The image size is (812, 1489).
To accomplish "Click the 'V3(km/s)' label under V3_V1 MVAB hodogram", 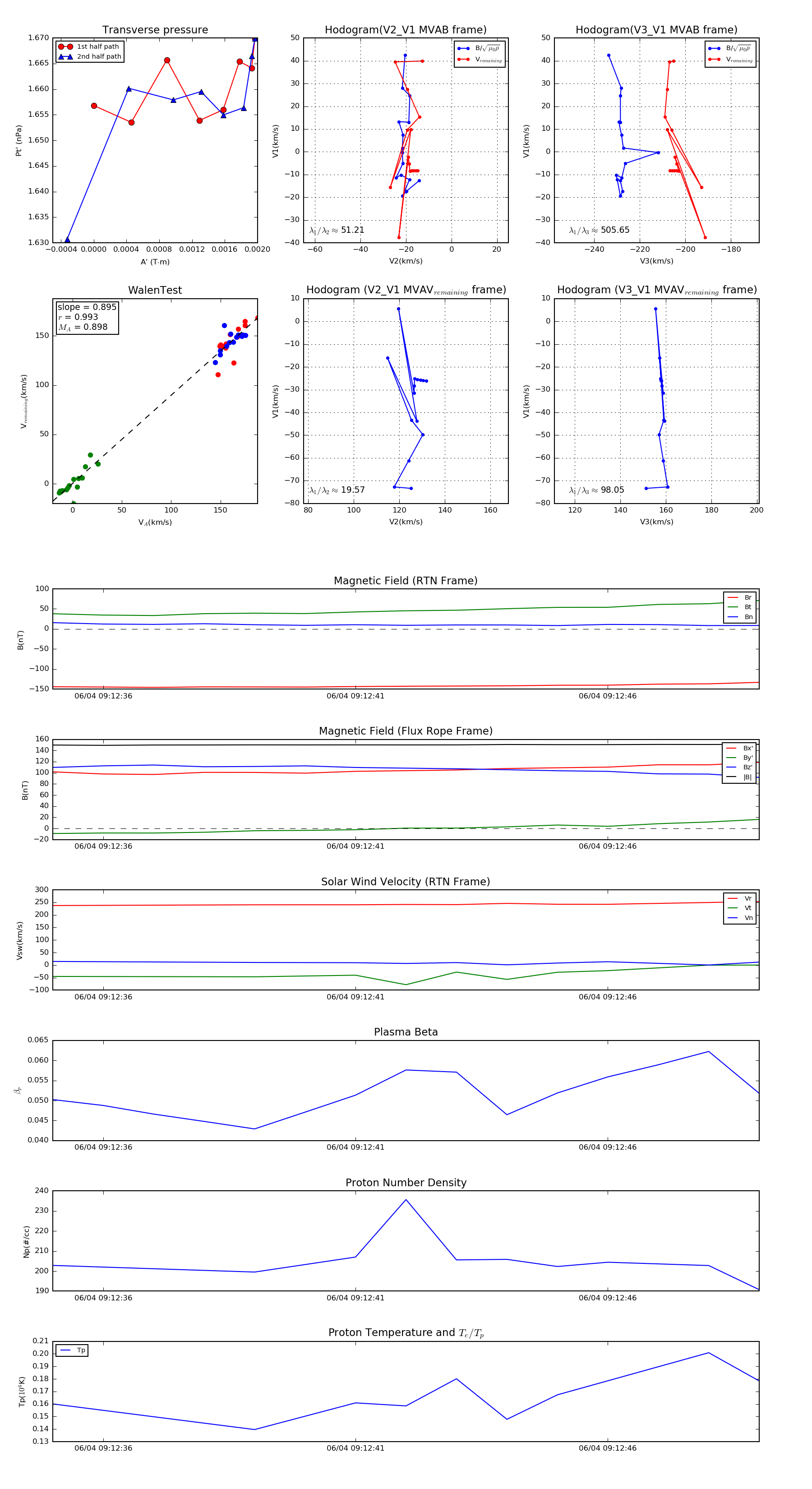I will 656,261.
